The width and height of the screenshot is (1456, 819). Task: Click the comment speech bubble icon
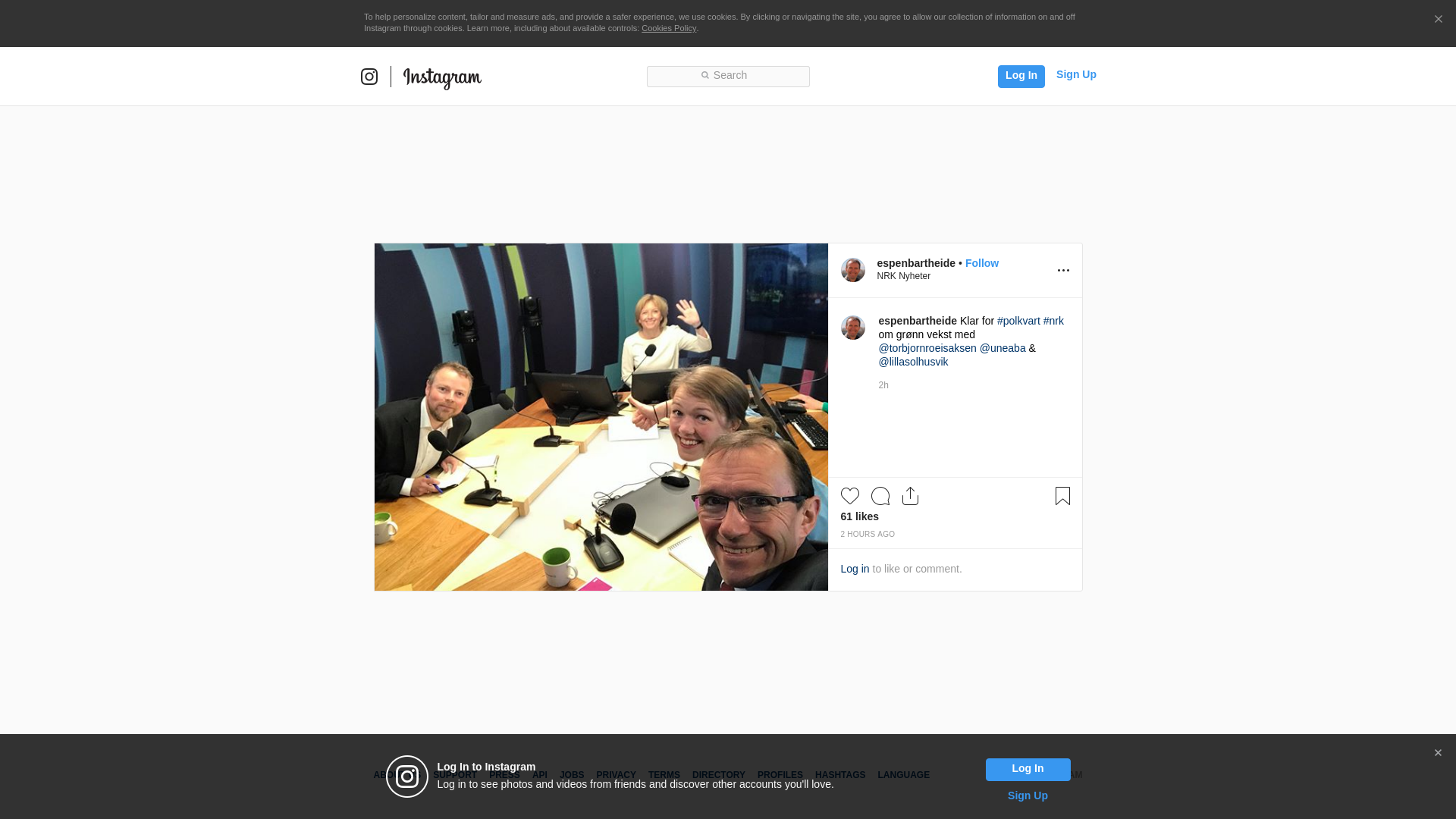click(880, 496)
